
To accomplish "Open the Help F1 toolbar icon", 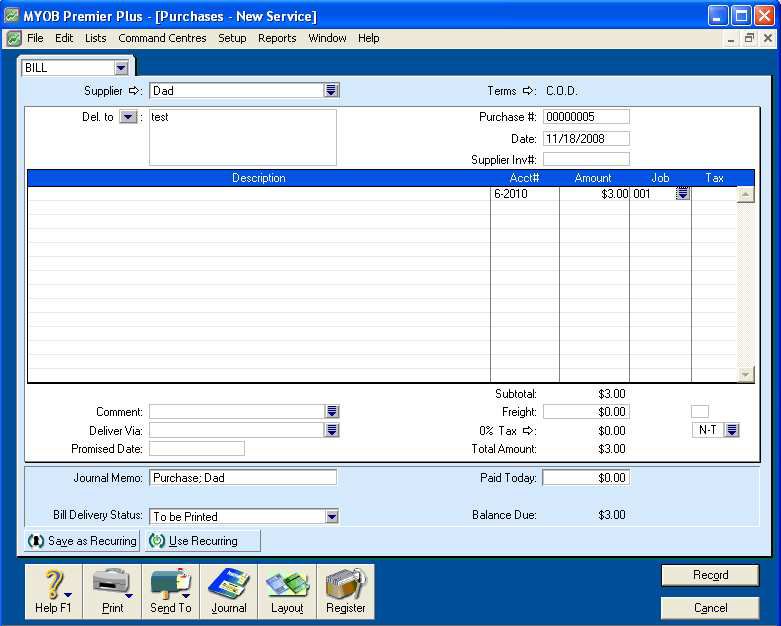I will click(53, 592).
